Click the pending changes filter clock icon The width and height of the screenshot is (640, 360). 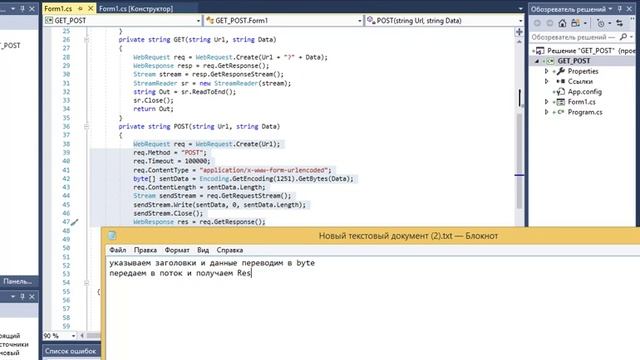point(600,23)
